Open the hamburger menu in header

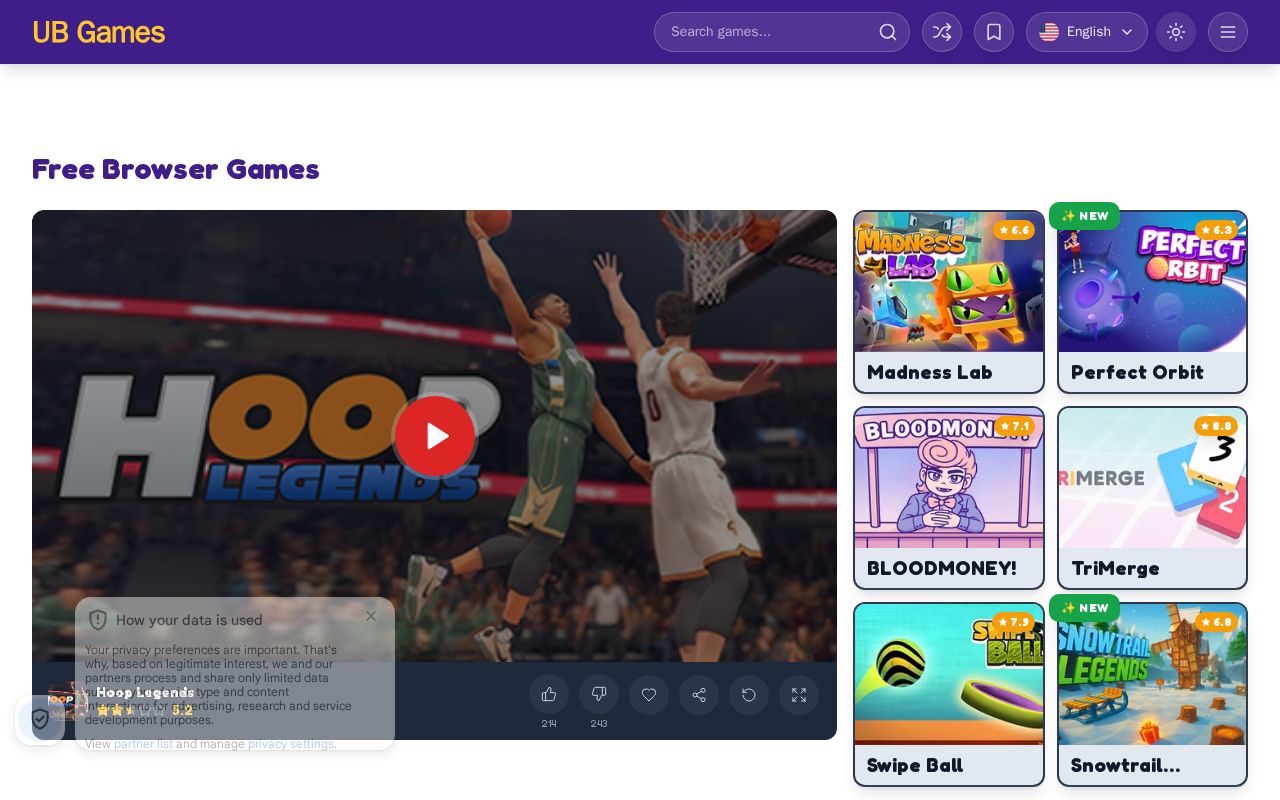tap(1228, 32)
